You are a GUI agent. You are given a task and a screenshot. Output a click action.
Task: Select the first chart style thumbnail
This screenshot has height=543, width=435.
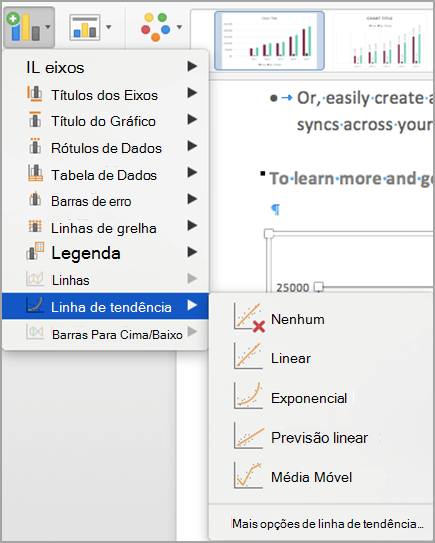click(269, 41)
